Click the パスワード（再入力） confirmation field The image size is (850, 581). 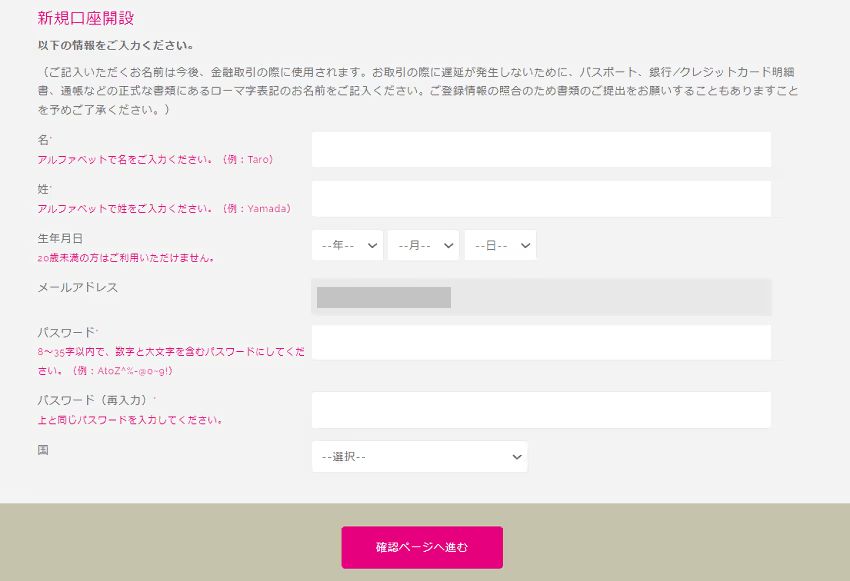541,410
